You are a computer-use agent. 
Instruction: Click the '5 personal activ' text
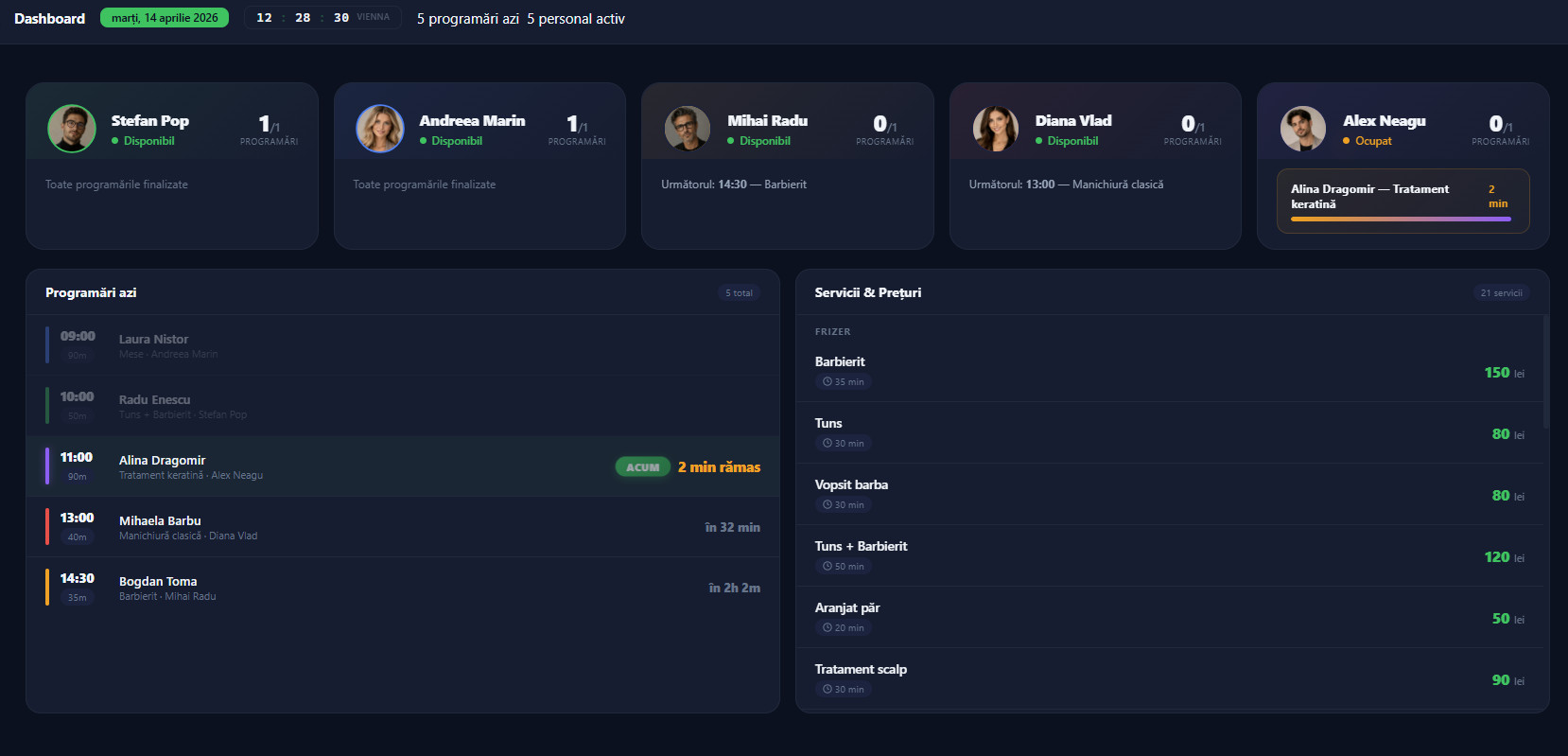[576, 19]
